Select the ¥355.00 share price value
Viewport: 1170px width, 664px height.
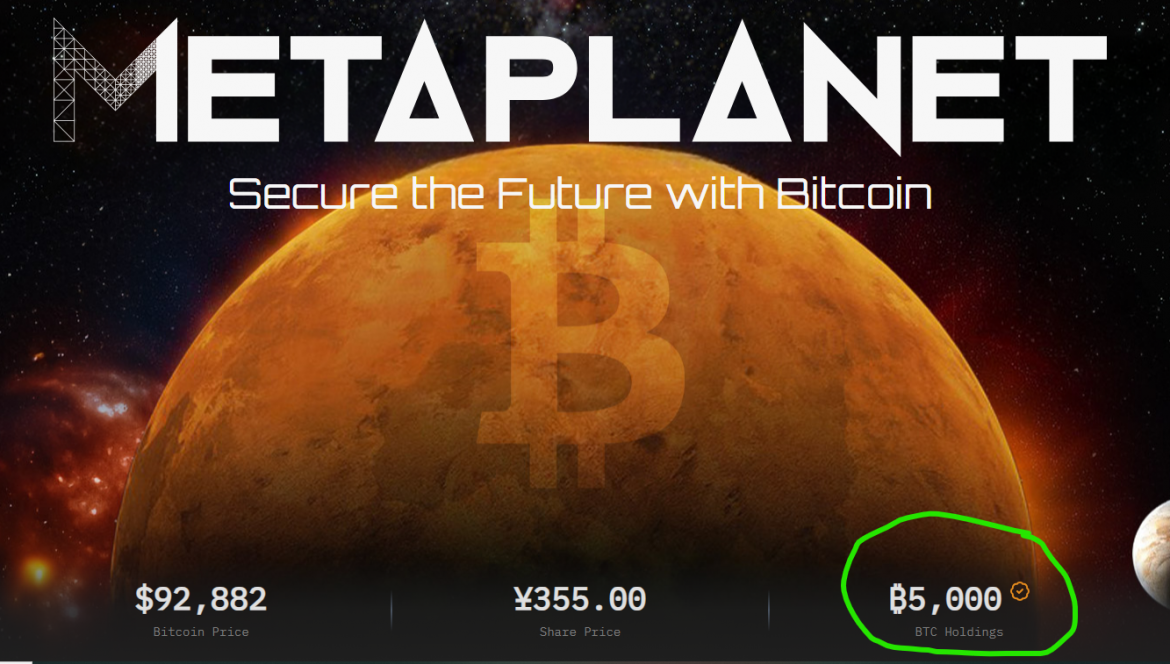[x=580, y=599]
